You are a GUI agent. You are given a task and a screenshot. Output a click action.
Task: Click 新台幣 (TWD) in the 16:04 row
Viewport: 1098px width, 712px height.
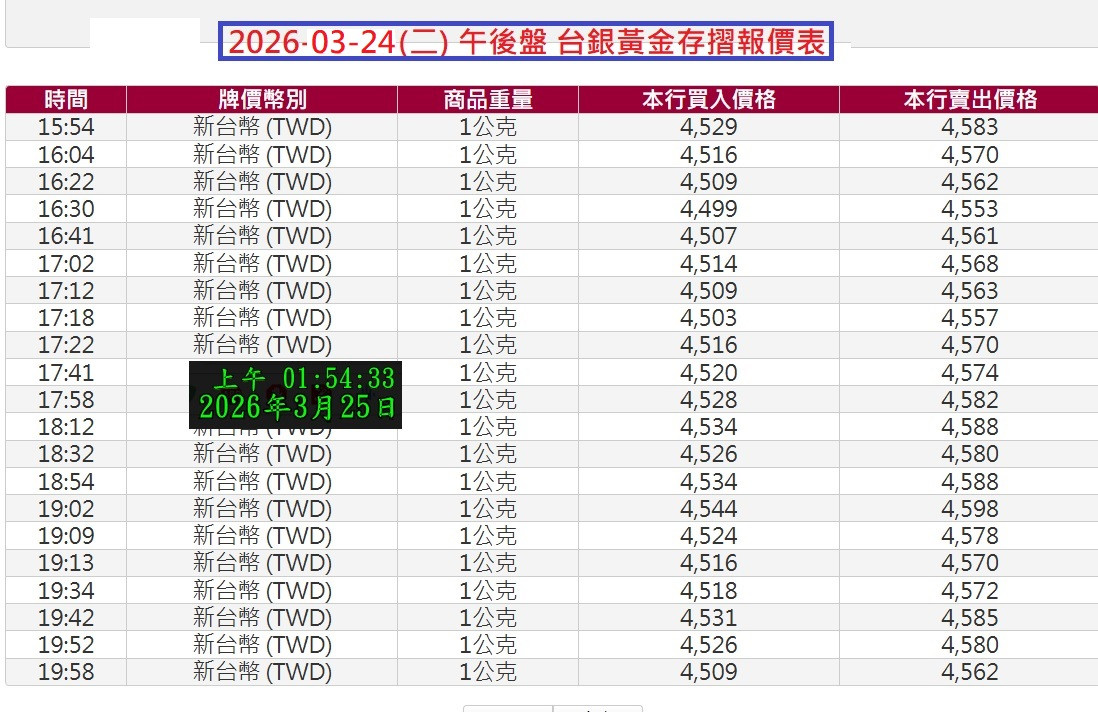pyautogui.click(x=262, y=154)
